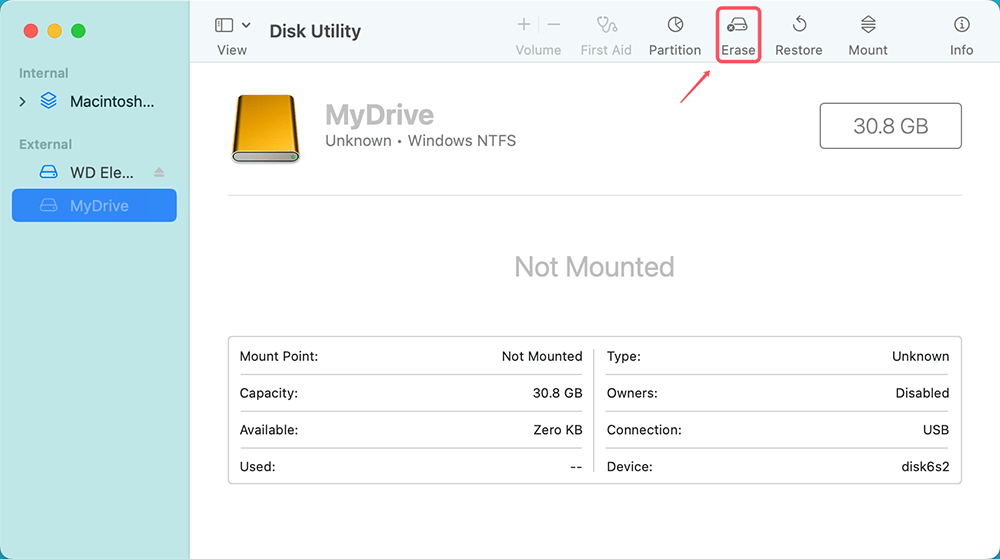Click the orange MyDrive disk image
The height and width of the screenshot is (559, 1000).
coord(265,129)
